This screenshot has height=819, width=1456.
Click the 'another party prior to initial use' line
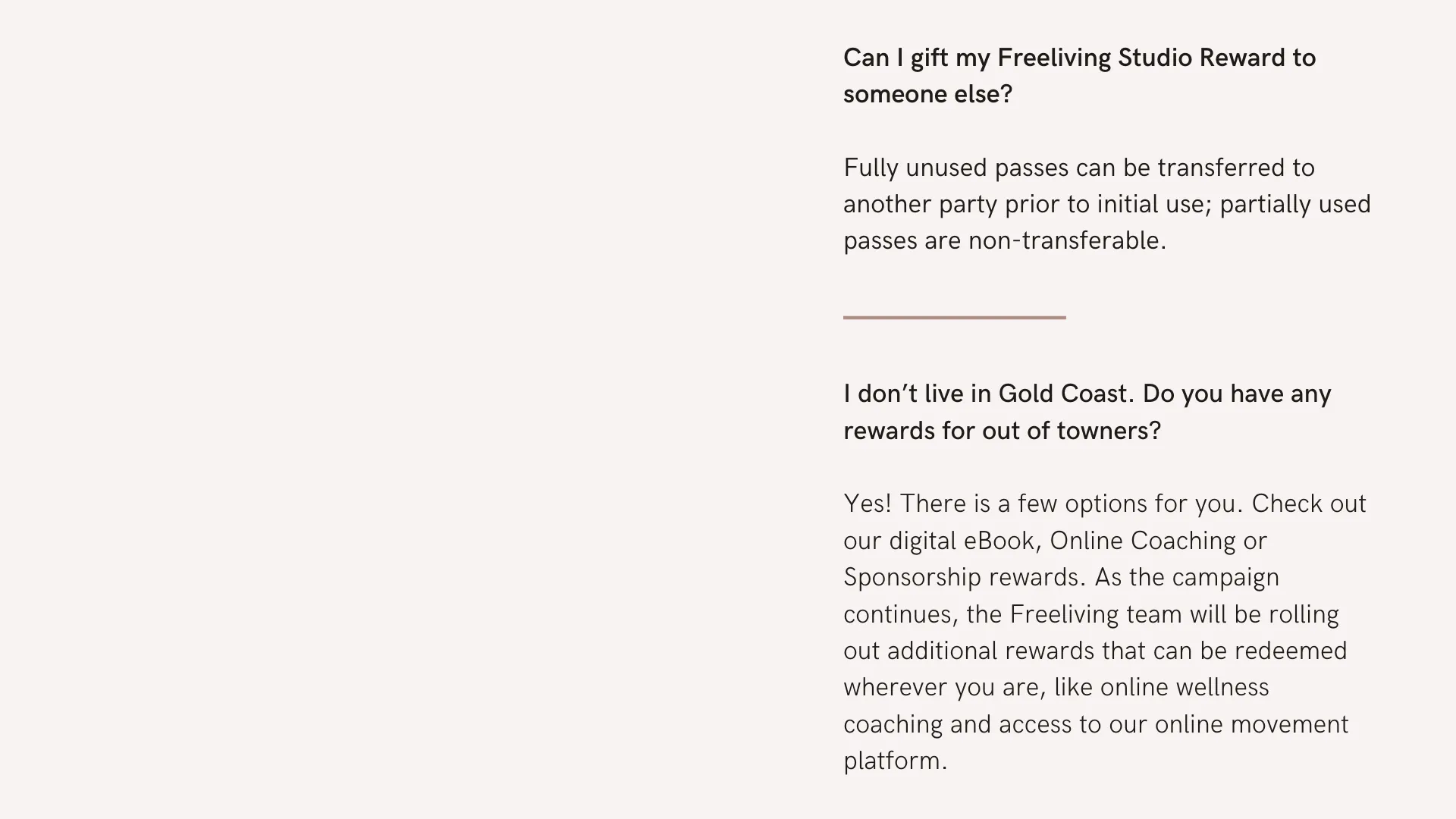click(1027, 205)
